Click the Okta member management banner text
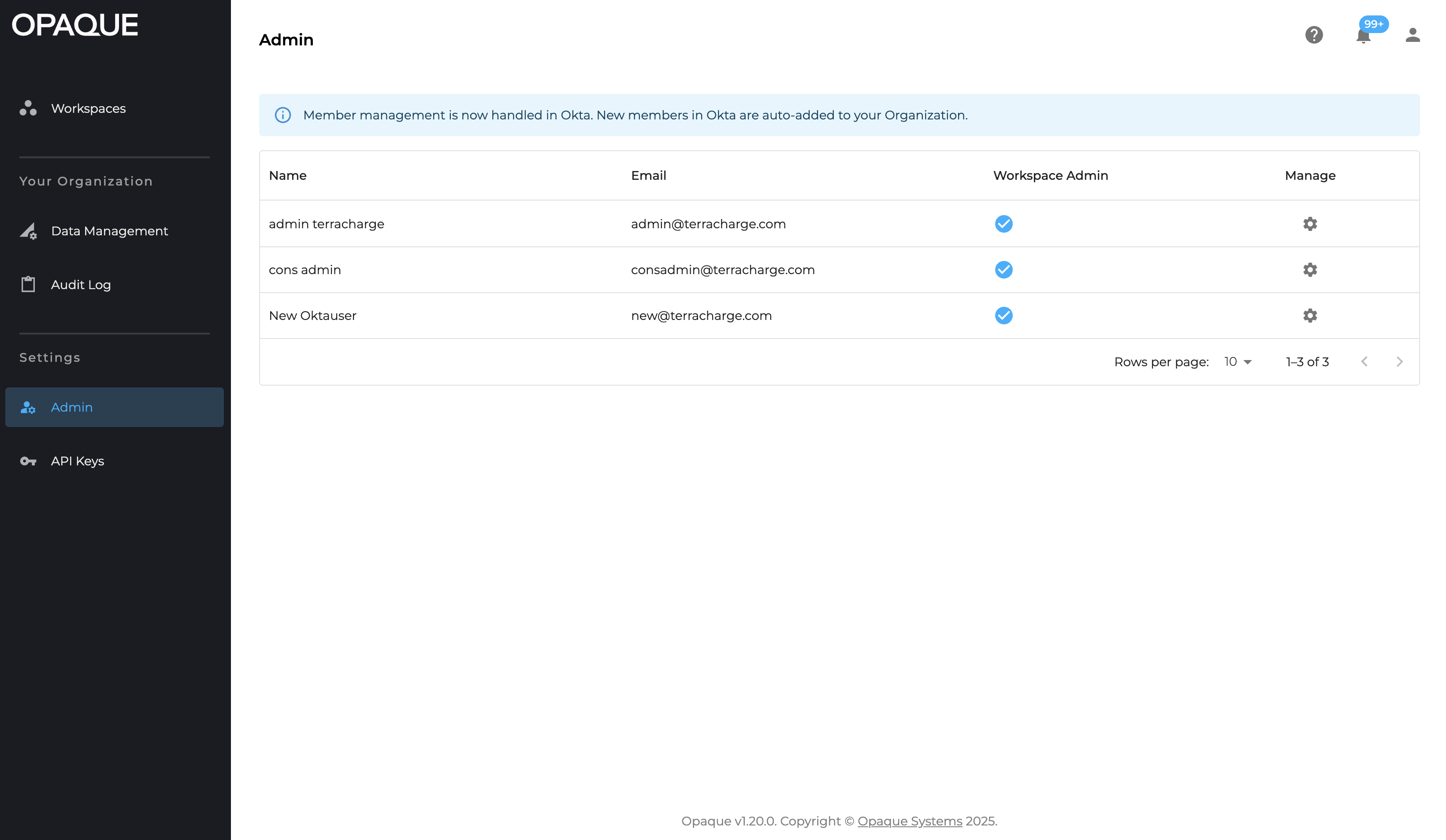 pos(635,115)
